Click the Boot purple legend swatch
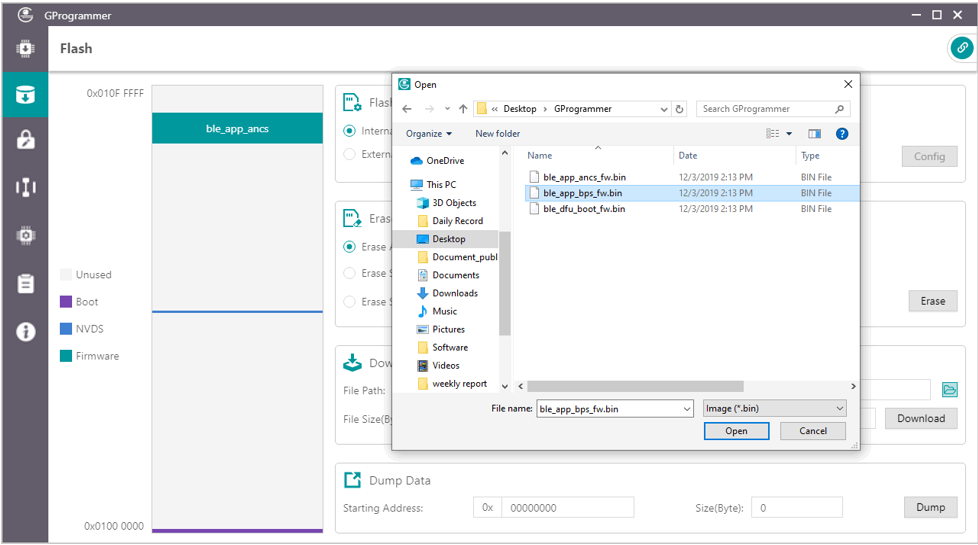Screen dimensions: 978x545 [65, 302]
